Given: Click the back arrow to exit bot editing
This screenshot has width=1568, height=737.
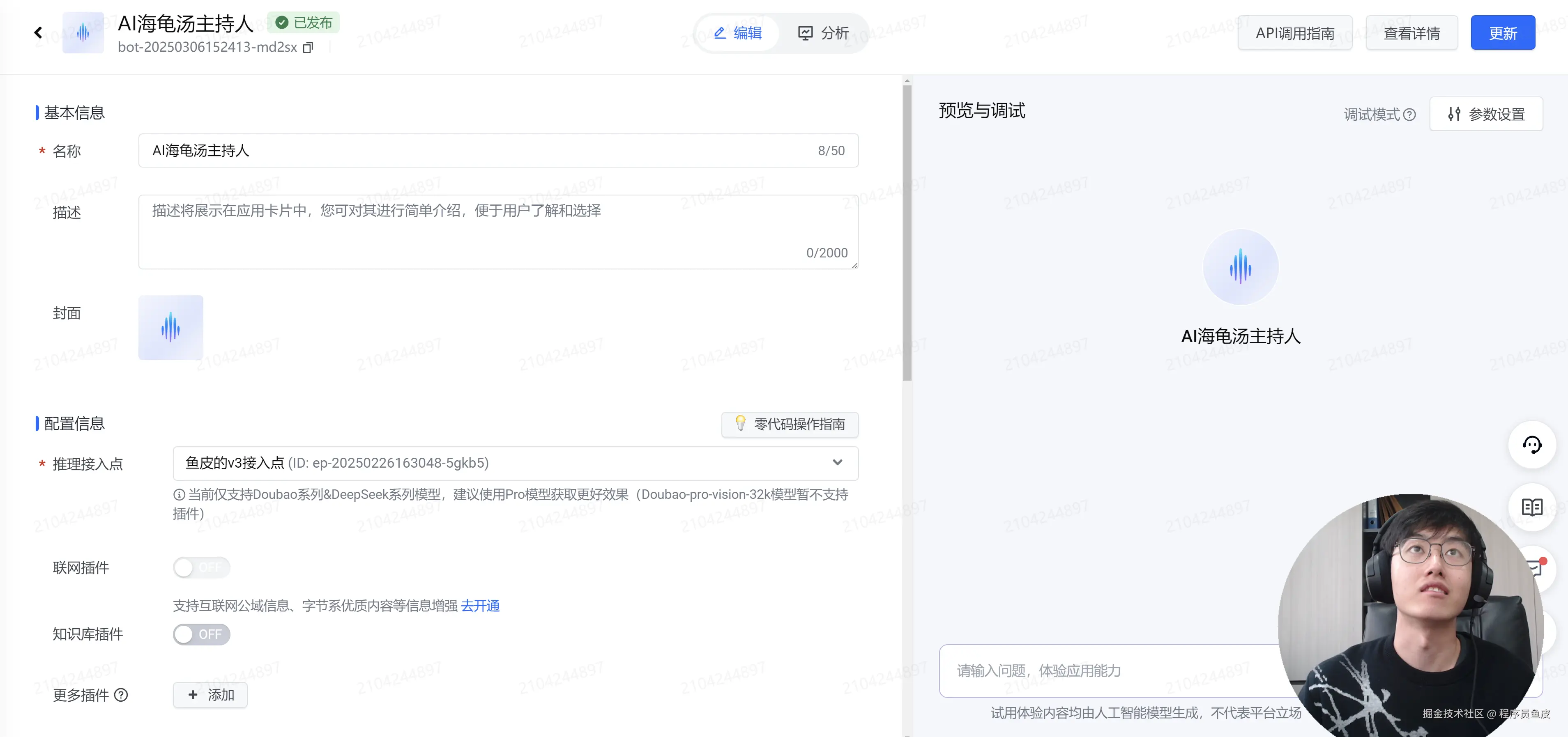Looking at the screenshot, I should (38, 32).
